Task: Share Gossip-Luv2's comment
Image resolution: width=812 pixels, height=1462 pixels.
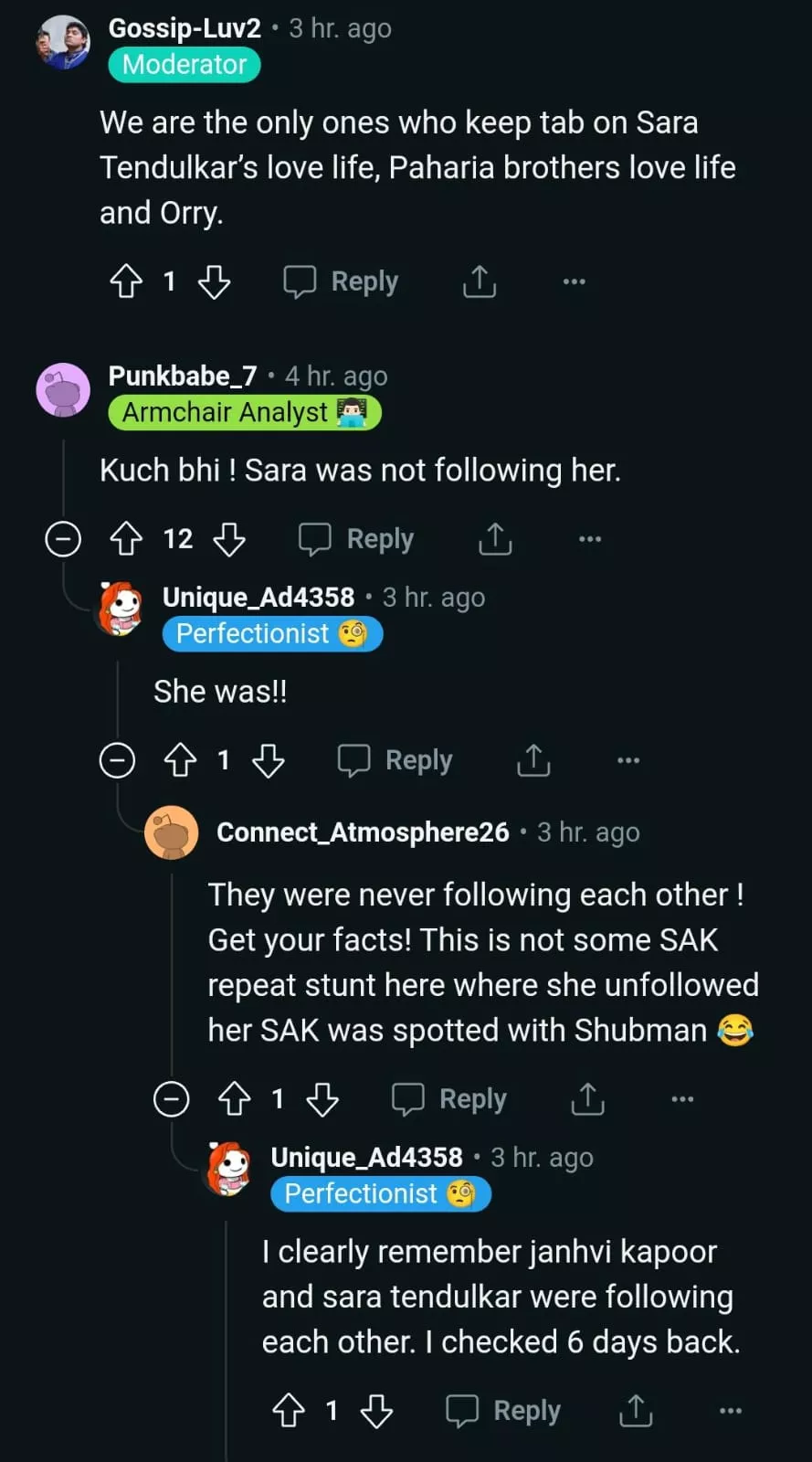Action: (x=480, y=281)
